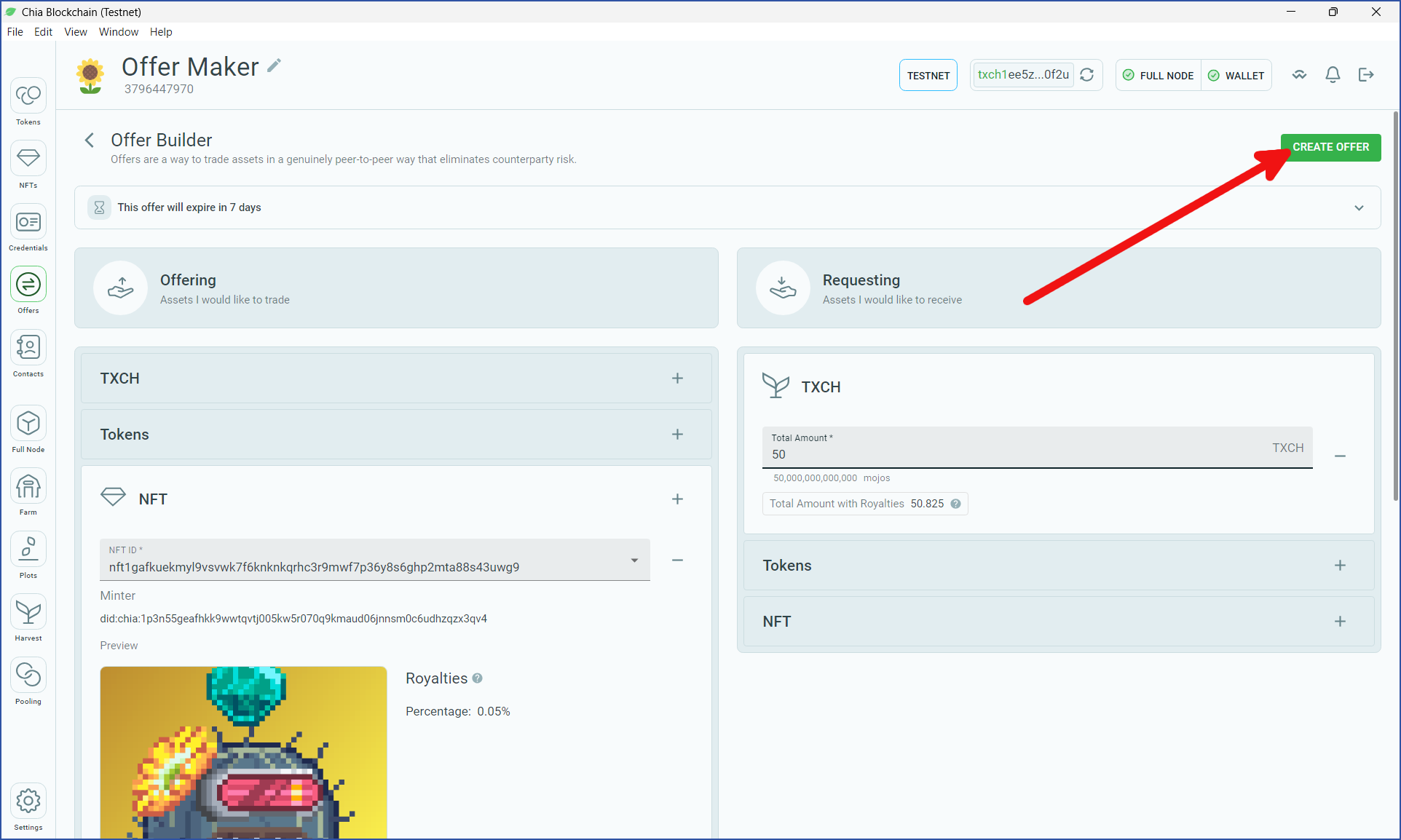Open the Offers sidebar section
Image resolution: width=1401 pixels, height=840 pixels.
(x=28, y=290)
